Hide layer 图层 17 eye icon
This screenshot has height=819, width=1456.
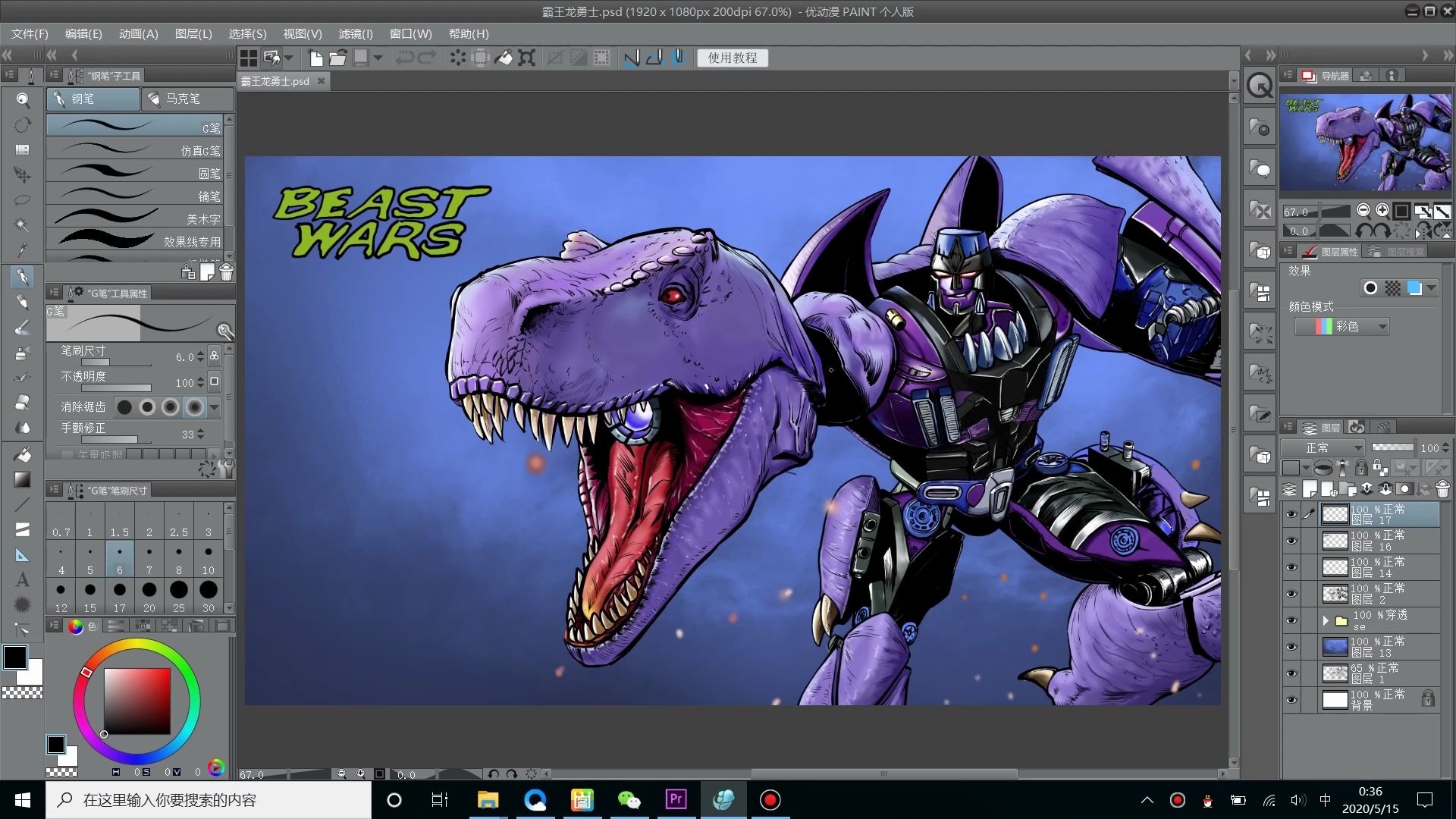click(1291, 515)
